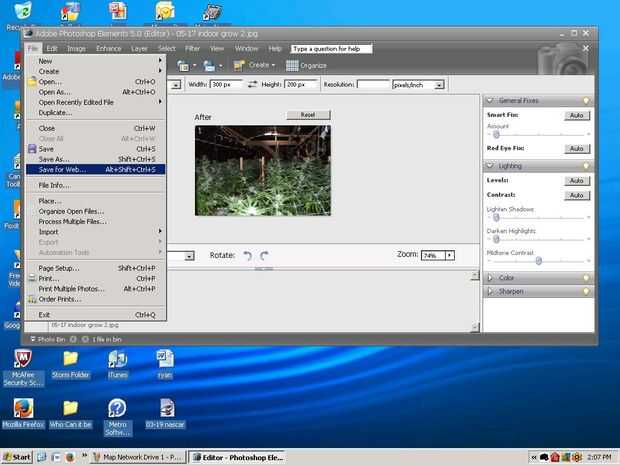Image resolution: width=620 pixels, height=465 pixels.
Task: Choose Exit from File menu
Action: coord(95,315)
